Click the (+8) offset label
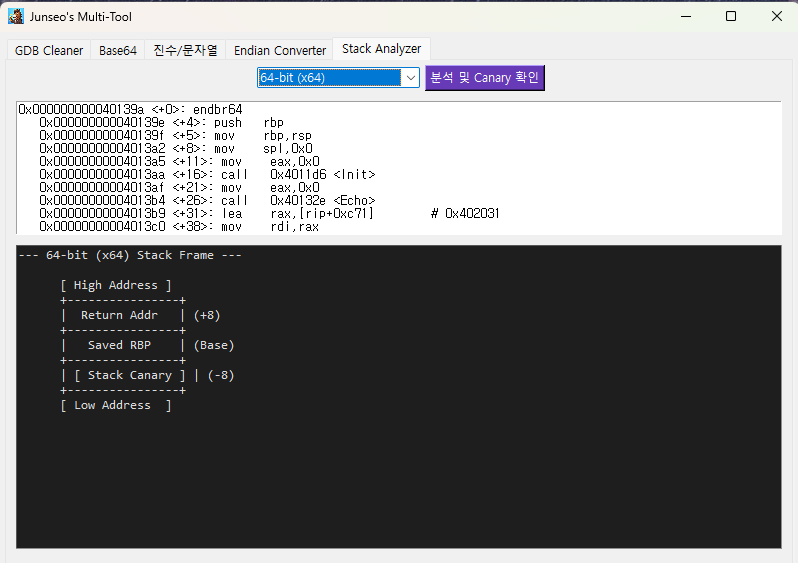The width and height of the screenshot is (798, 563). 207,315
